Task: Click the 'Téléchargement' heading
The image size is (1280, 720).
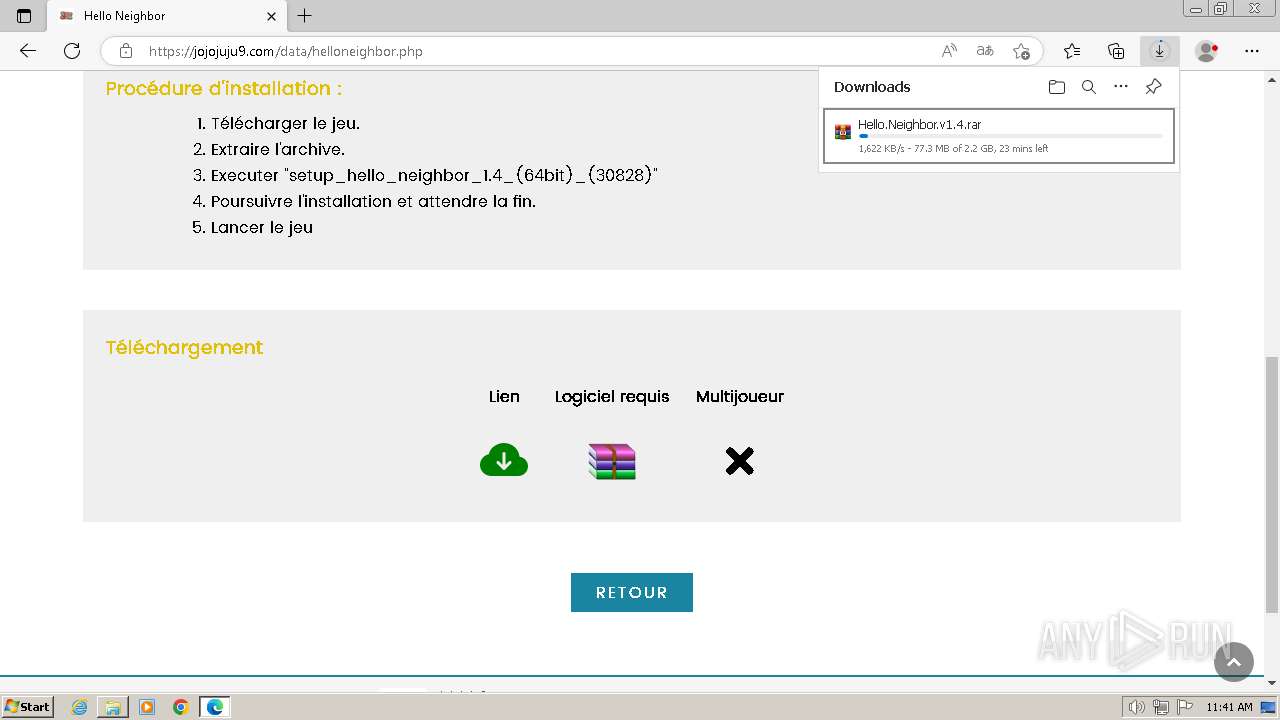Action: tap(184, 347)
